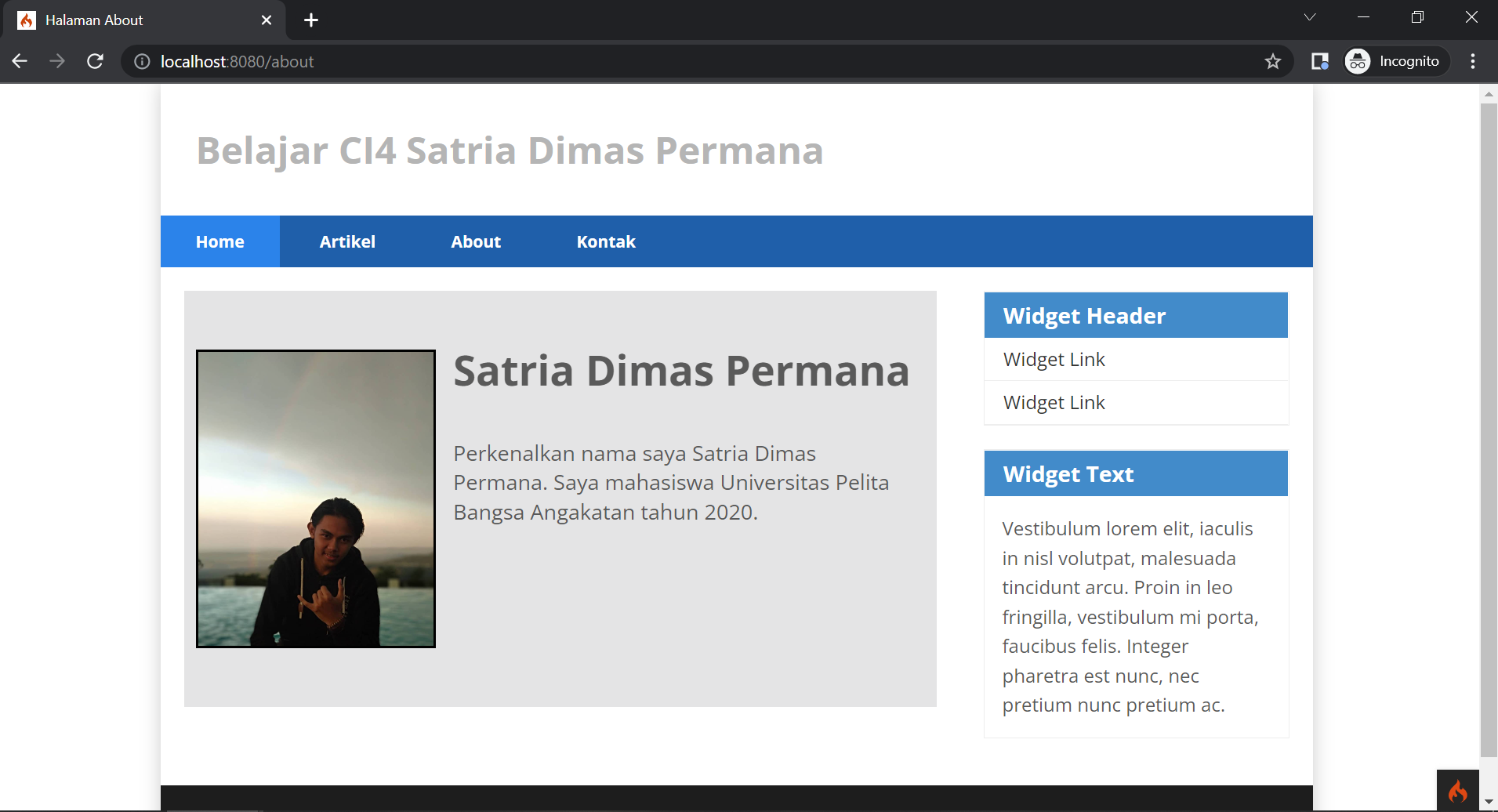Viewport: 1498px width, 812px height.
Task: Click the site title Belajar CI4 heading
Action: click(510, 150)
